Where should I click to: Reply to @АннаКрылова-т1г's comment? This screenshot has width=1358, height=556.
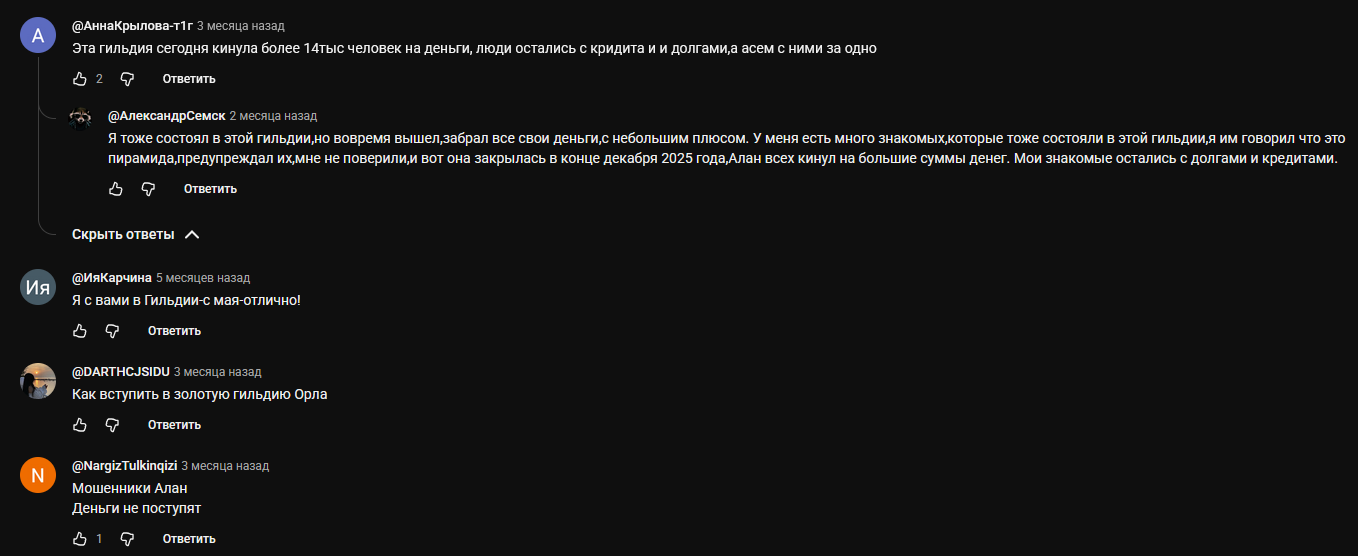click(189, 78)
